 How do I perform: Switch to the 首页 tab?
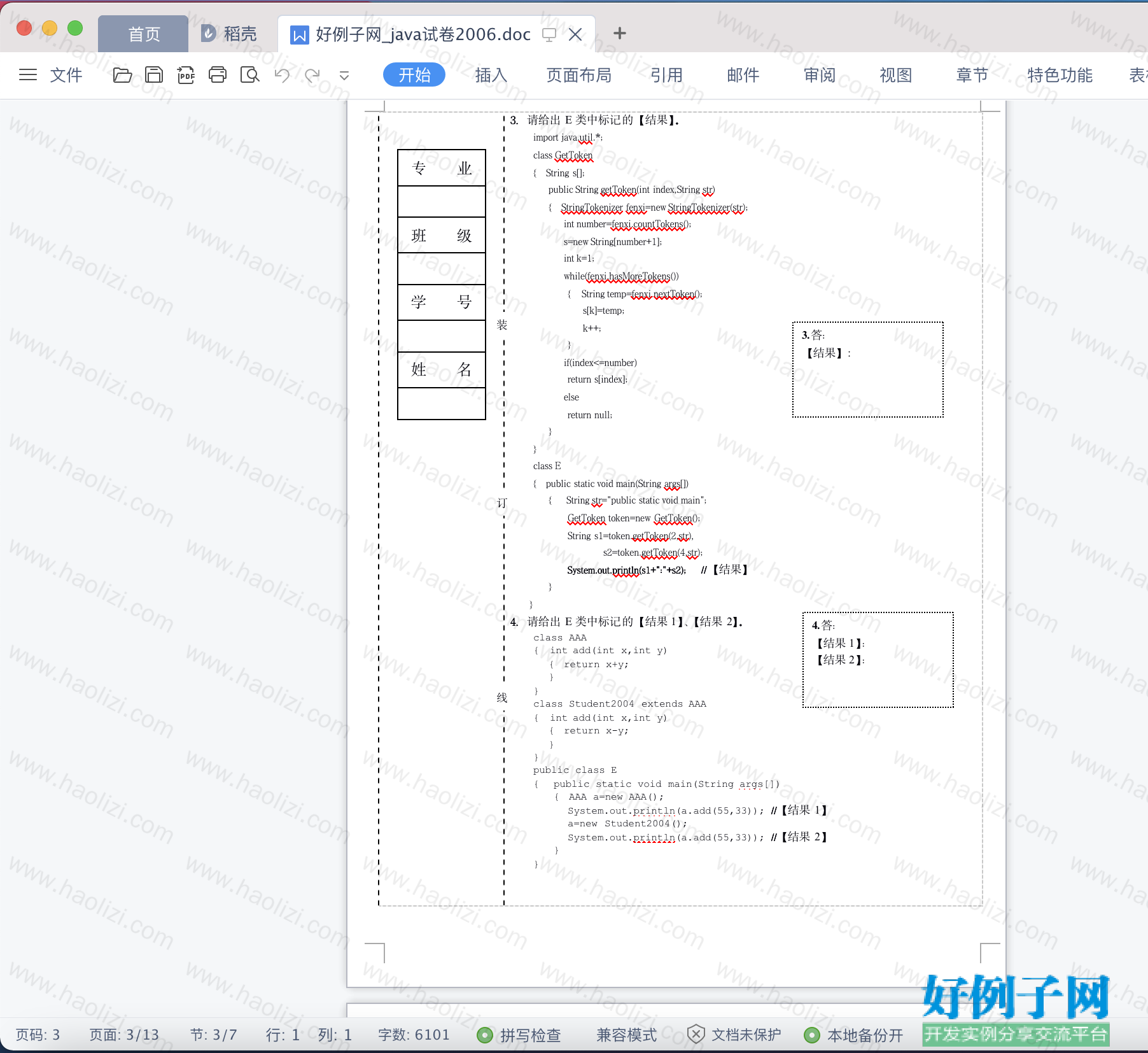[x=144, y=34]
